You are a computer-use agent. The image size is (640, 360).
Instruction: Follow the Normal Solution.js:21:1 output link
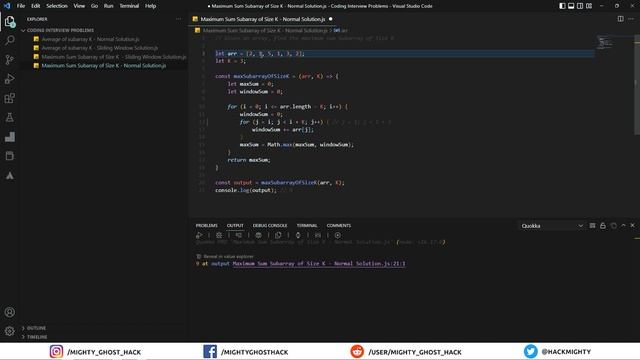coord(319,264)
